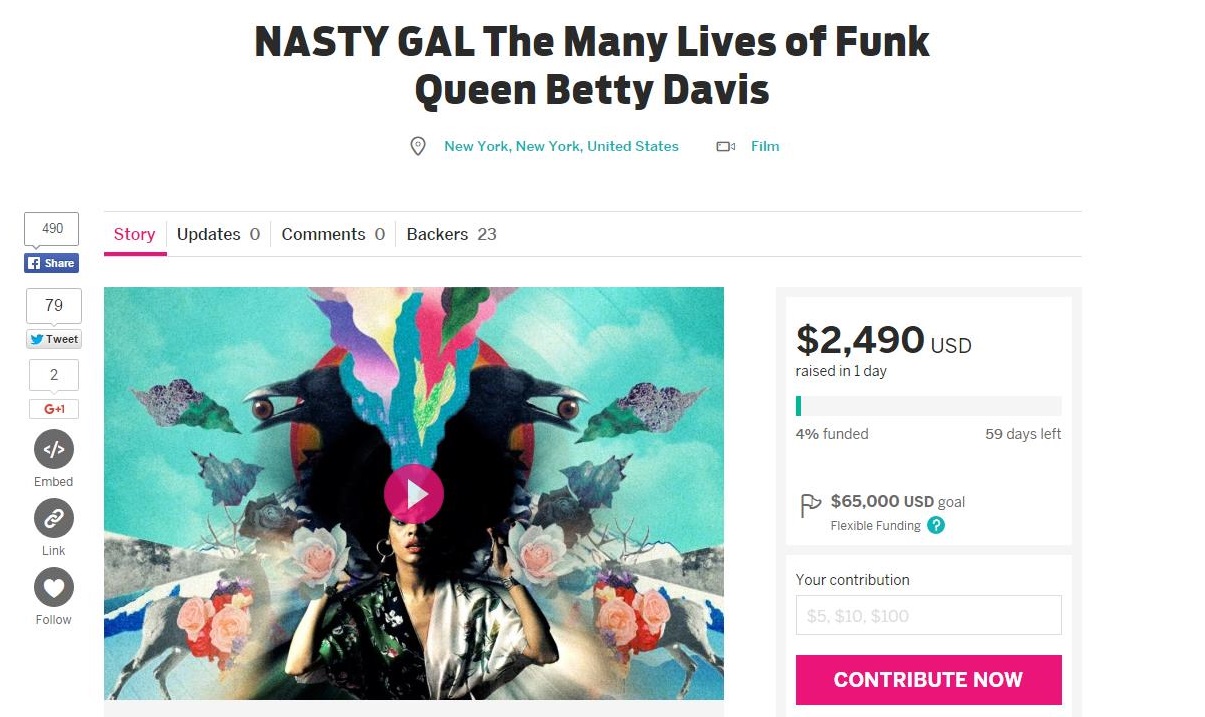This screenshot has height=717, width=1205.
Task: Play the campaign video
Action: [413, 494]
